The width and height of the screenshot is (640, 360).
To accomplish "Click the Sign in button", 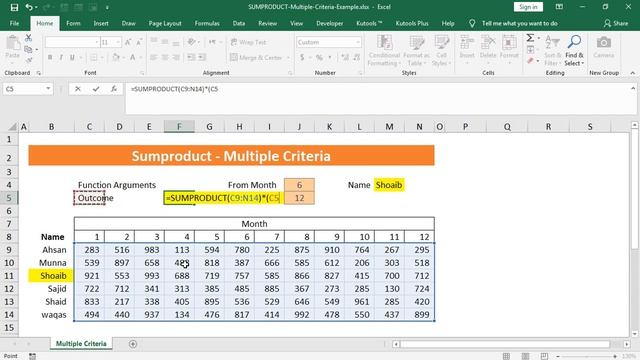I will pyautogui.click(x=528, y=7).
